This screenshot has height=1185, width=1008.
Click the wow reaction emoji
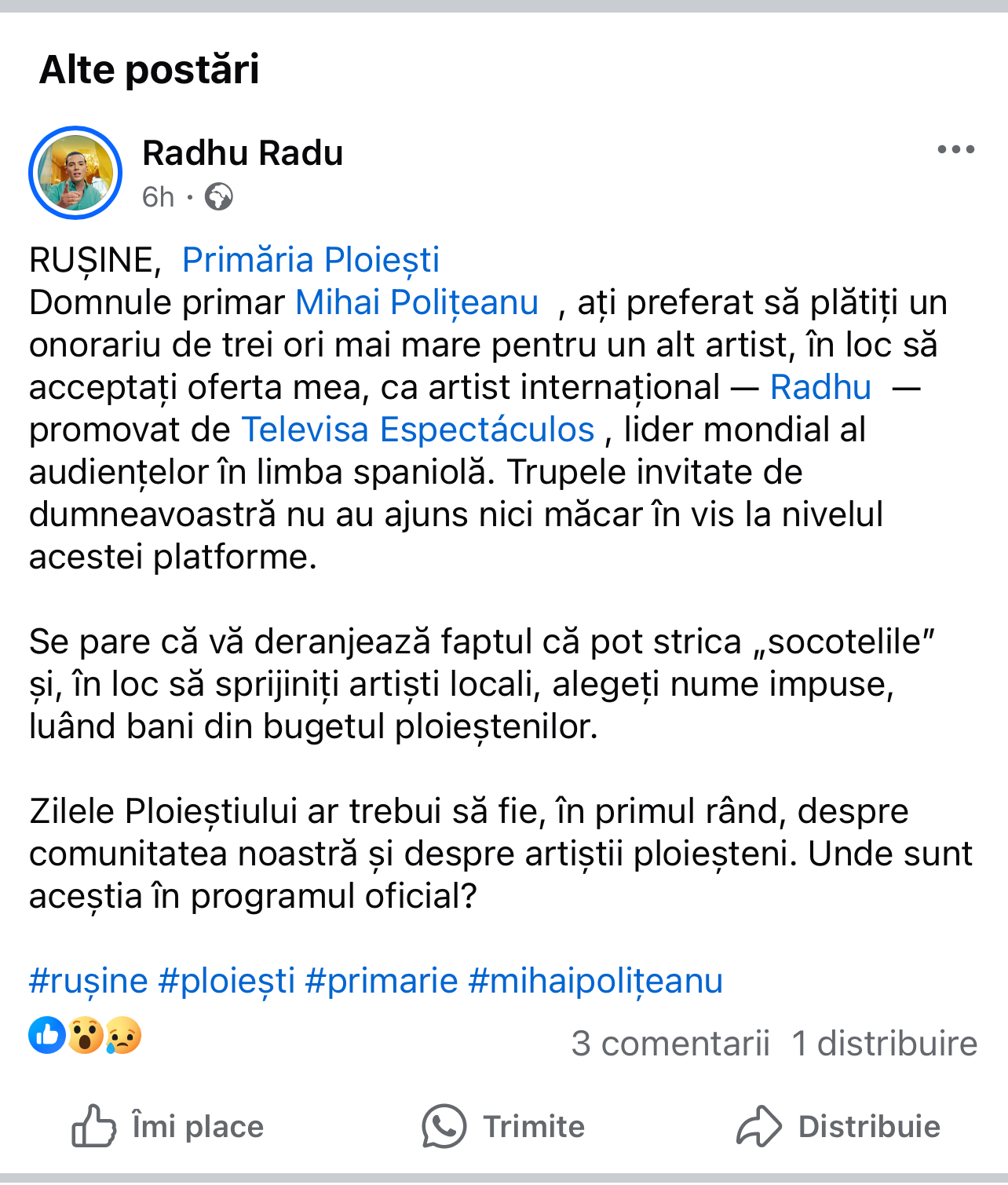[85, 1035]
